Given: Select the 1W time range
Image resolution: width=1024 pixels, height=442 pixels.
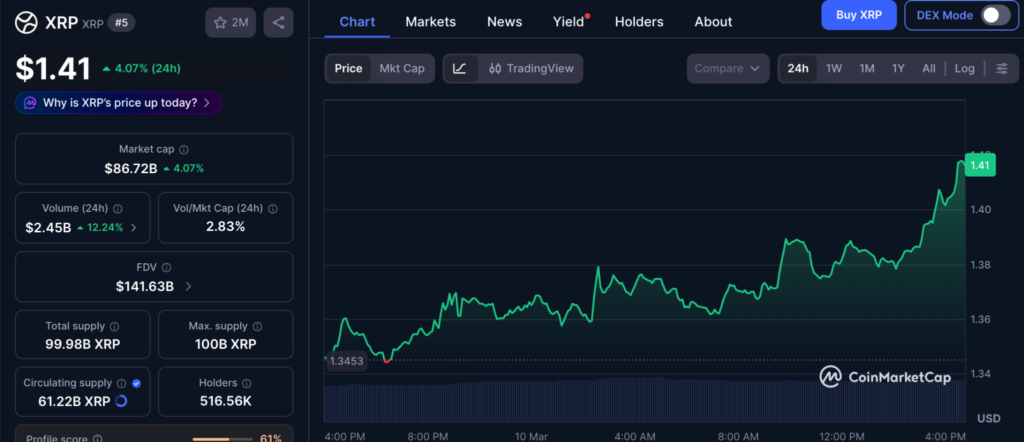Looking at the screenshot, I should (834, 68).
